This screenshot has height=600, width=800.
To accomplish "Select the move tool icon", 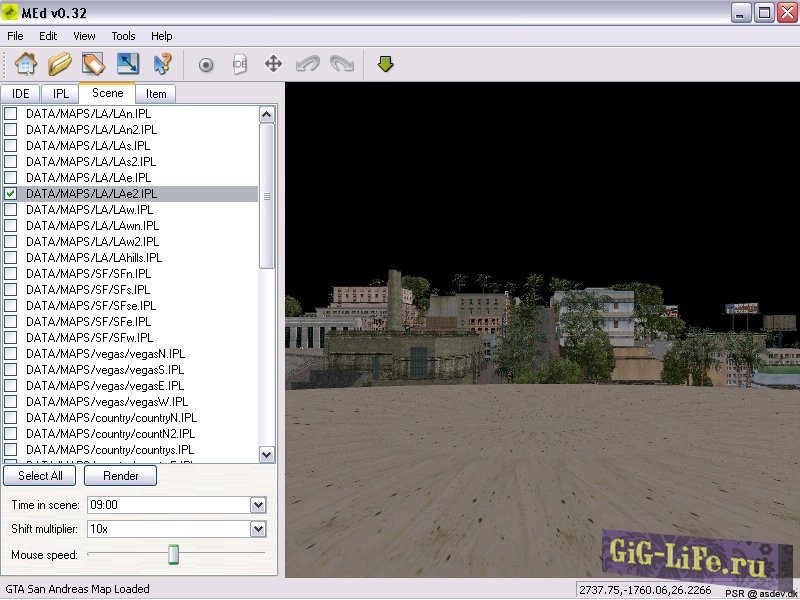I will pyautogui.click(x=273, y=63).
